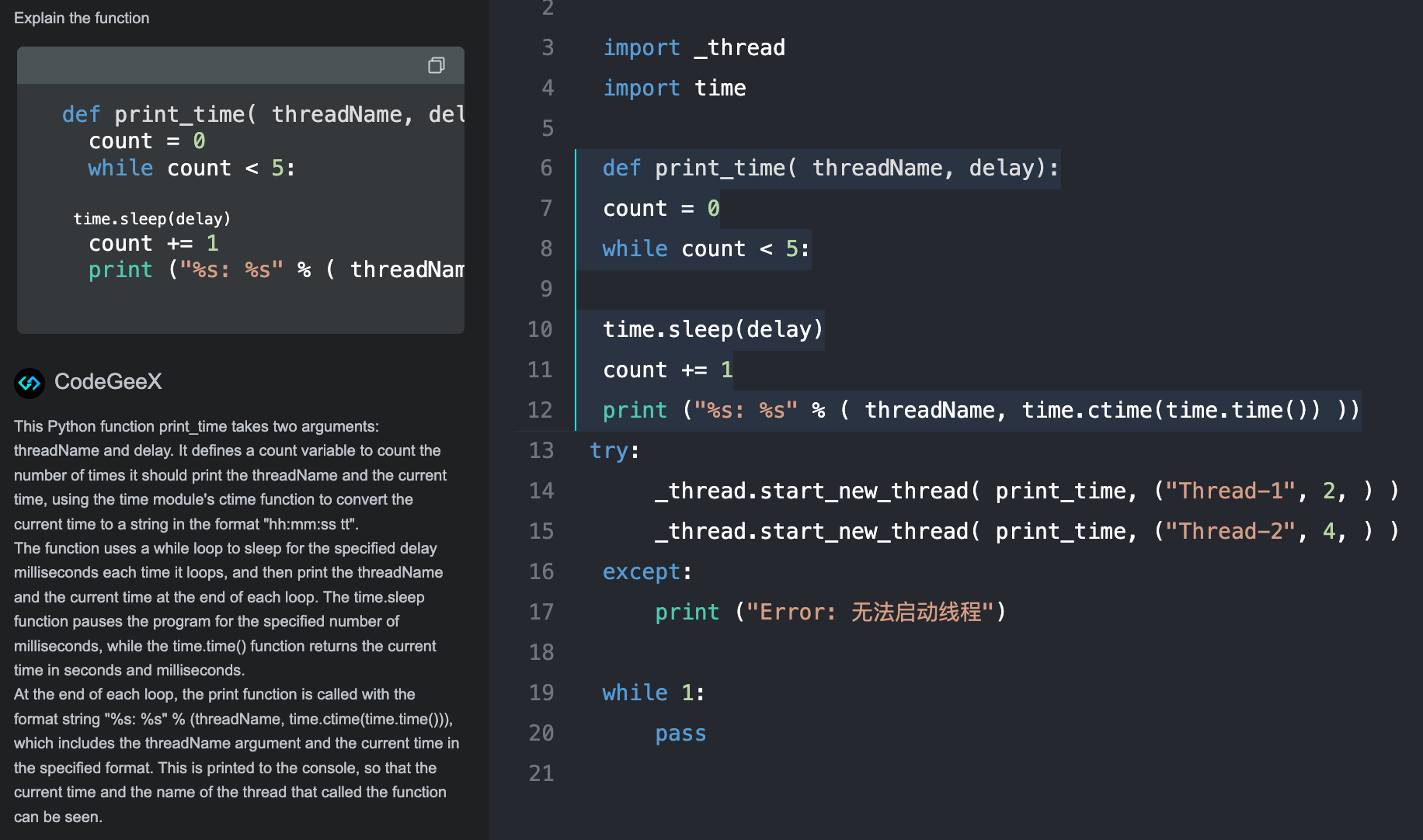The width and height of the screenshot is (1423, 840).
Task: Place cursor on 'import time' line
Action: point(674,88)
